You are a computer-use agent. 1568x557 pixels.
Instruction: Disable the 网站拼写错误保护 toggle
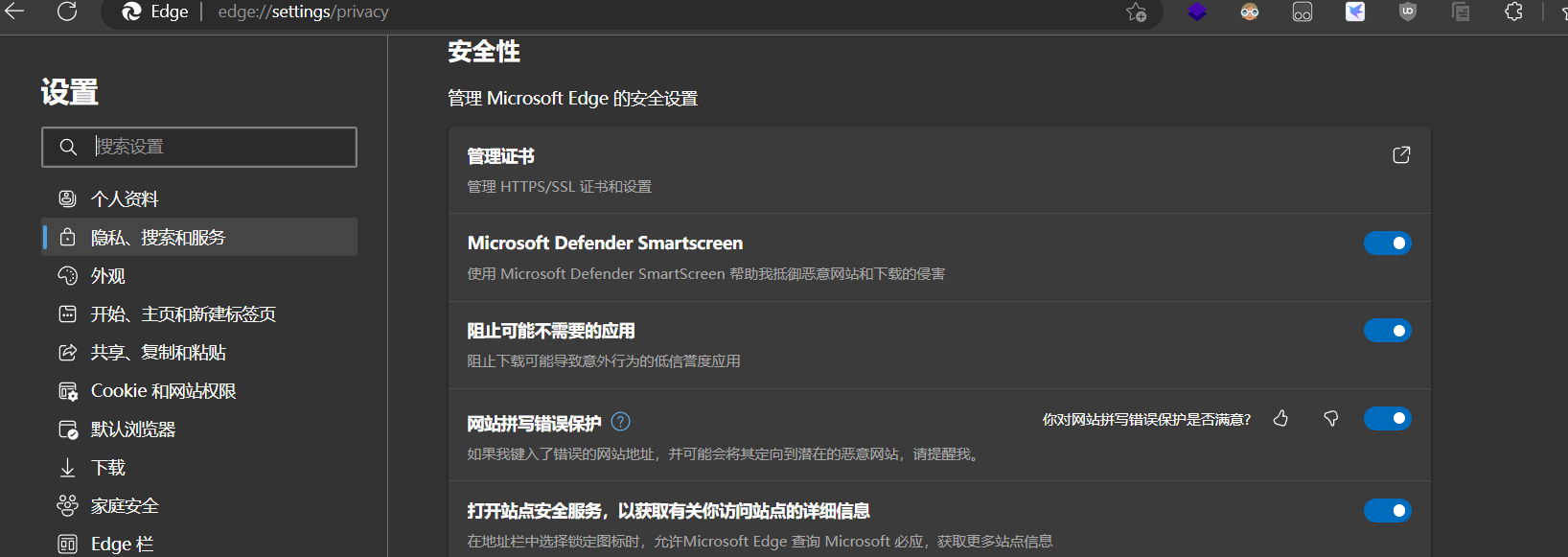1388,418
